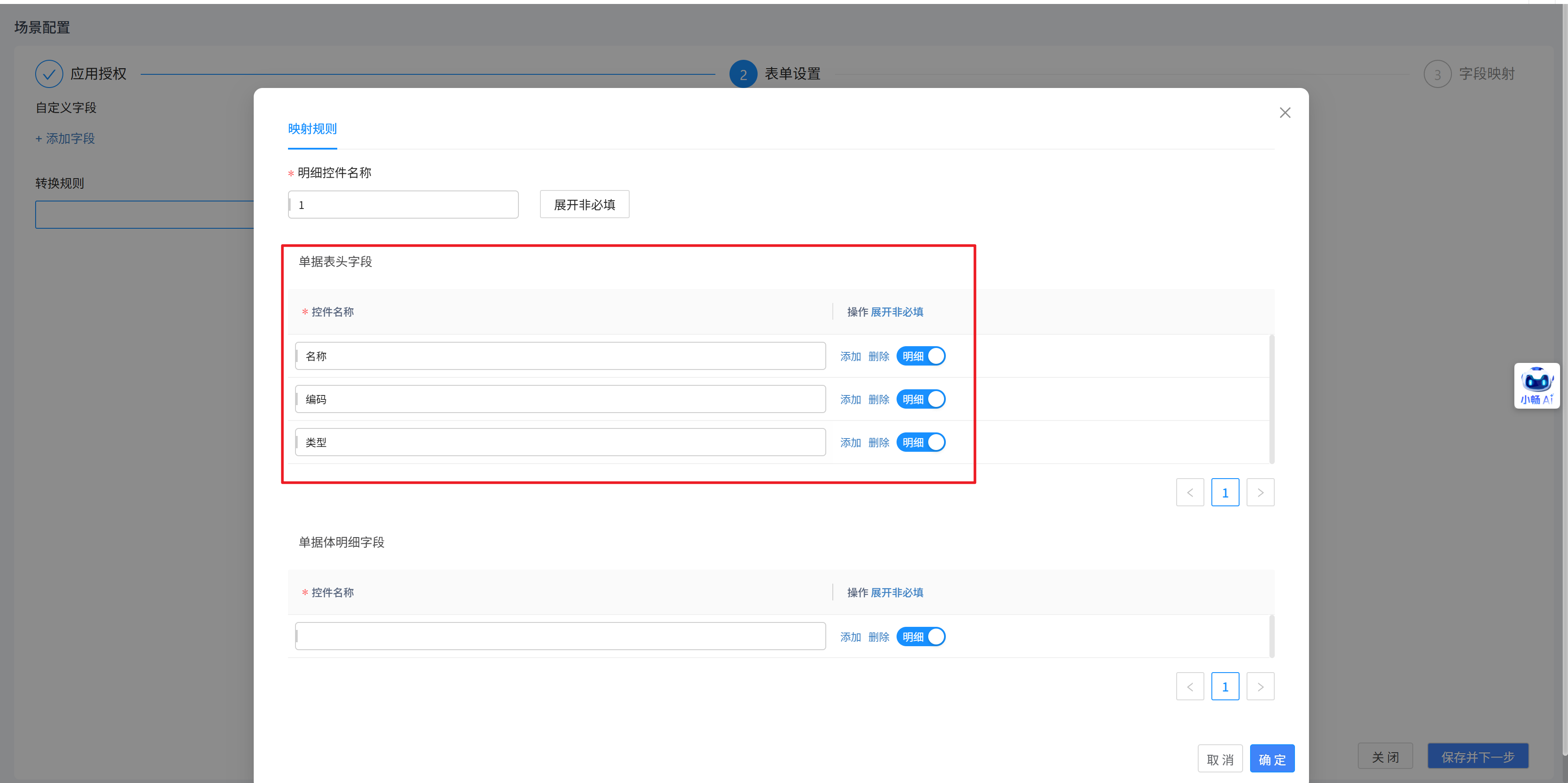Select the 映射规则 tab
This screenshot has width=1568, height=783.
[x=312, y=129]
